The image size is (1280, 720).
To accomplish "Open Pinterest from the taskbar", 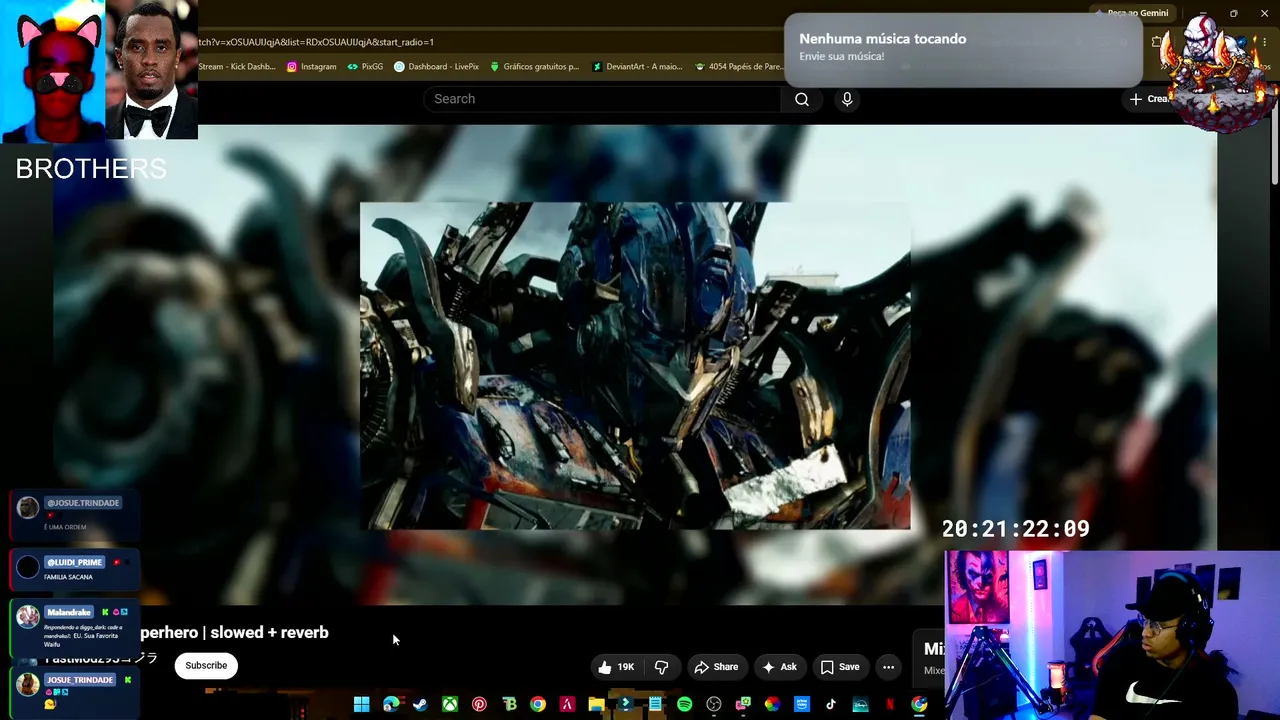I will click(x=479, y=704).
